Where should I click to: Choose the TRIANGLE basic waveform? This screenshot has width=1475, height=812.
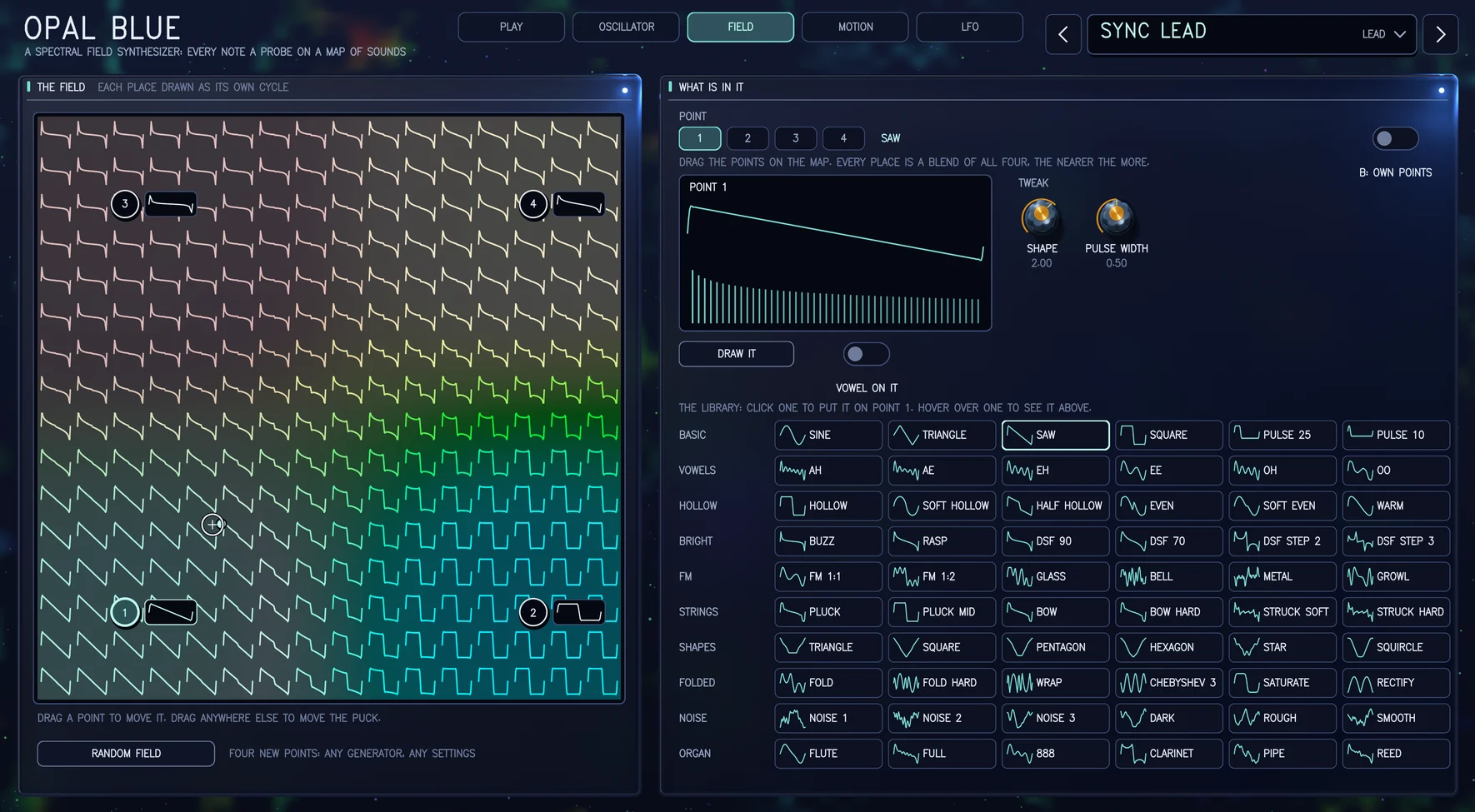(x=942, y=435)
